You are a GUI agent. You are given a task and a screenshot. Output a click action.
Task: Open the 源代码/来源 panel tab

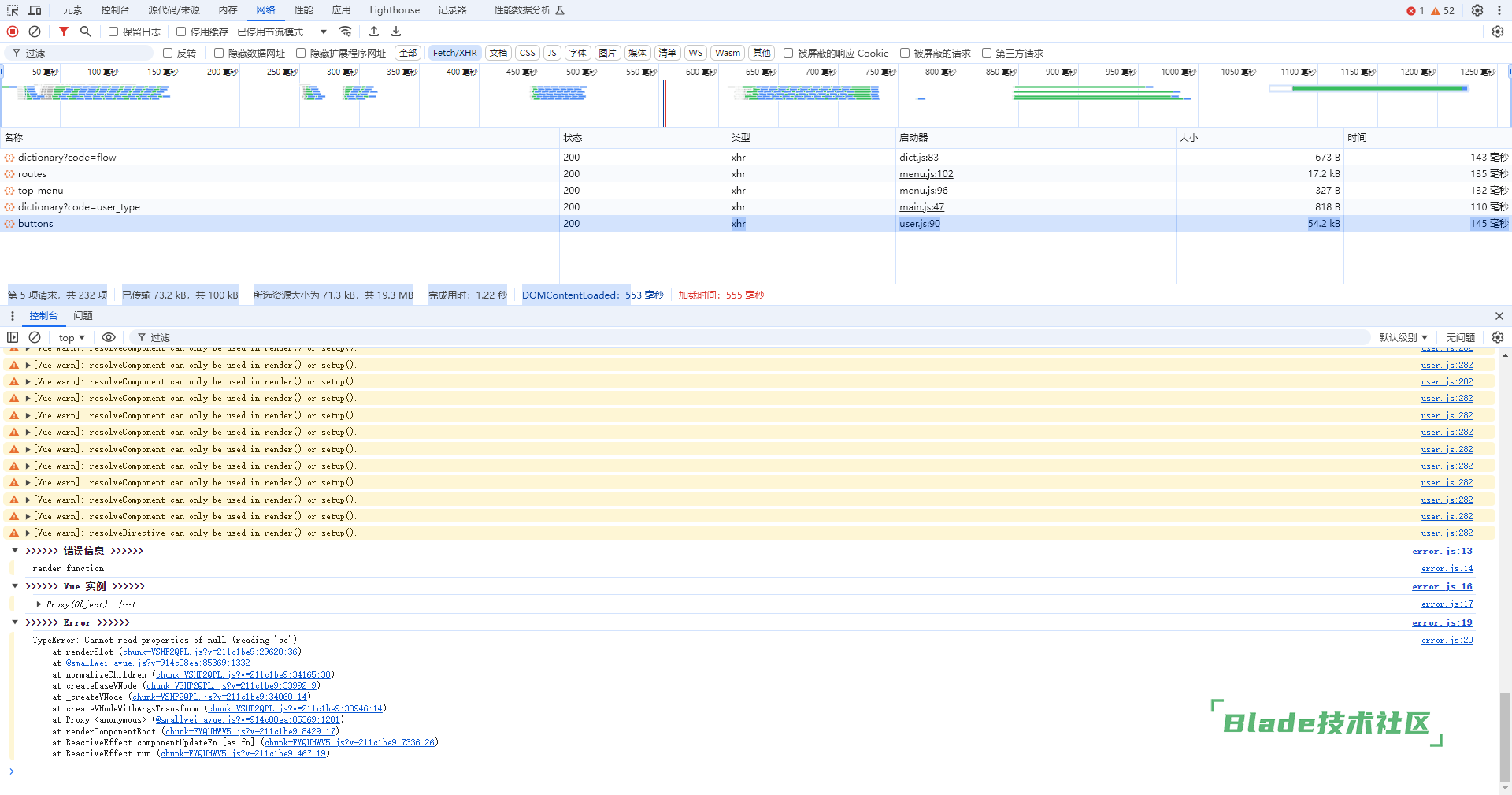(174, 10)
